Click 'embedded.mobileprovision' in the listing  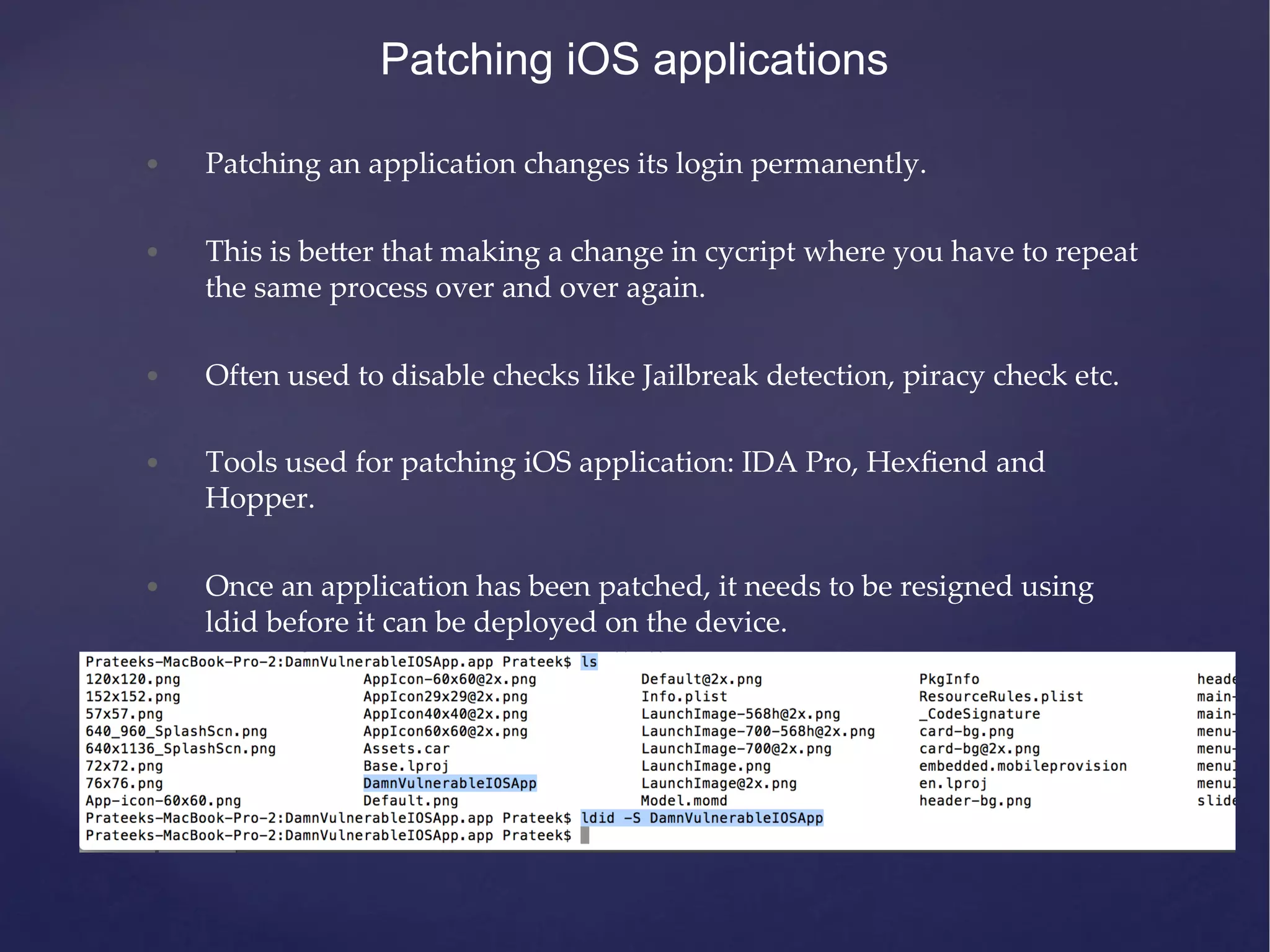point(1023,766)
